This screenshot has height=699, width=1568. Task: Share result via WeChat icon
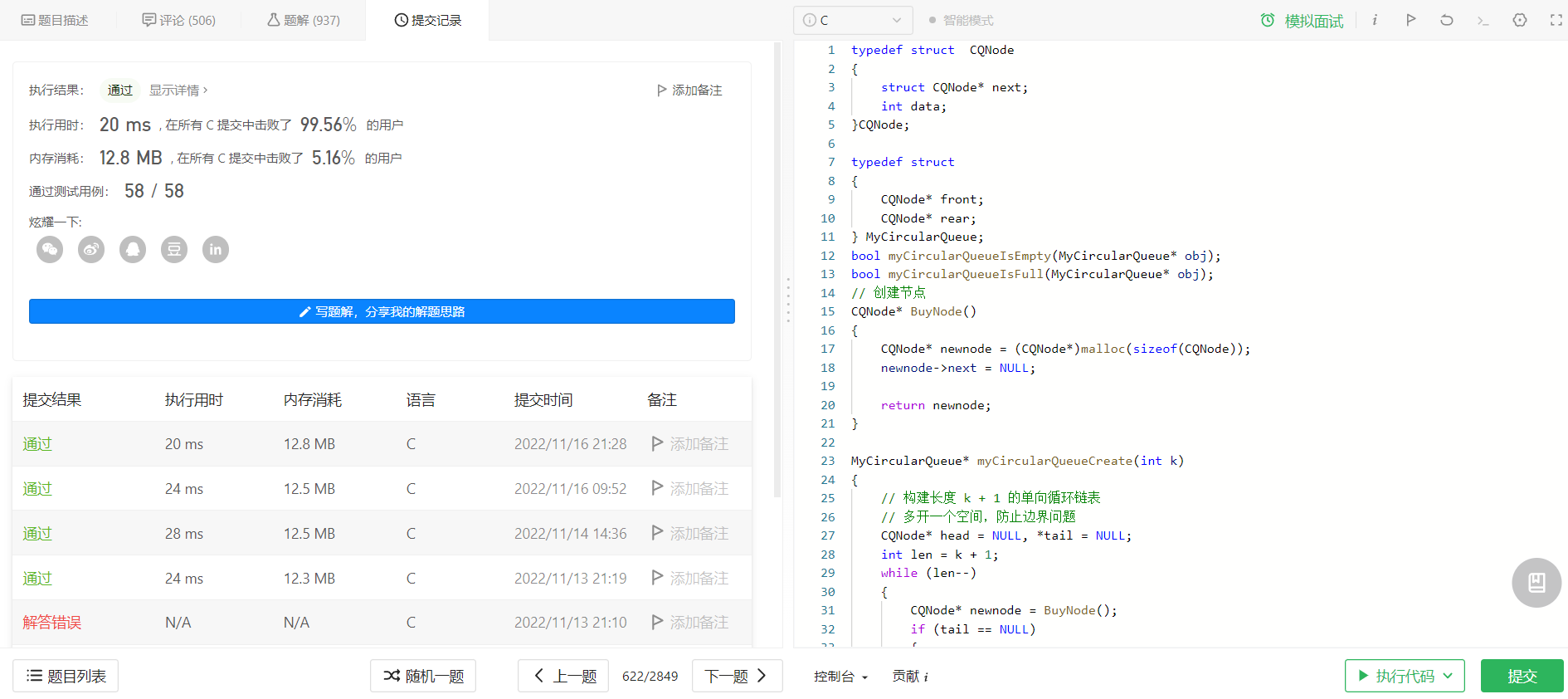click(x=50, y=249)
